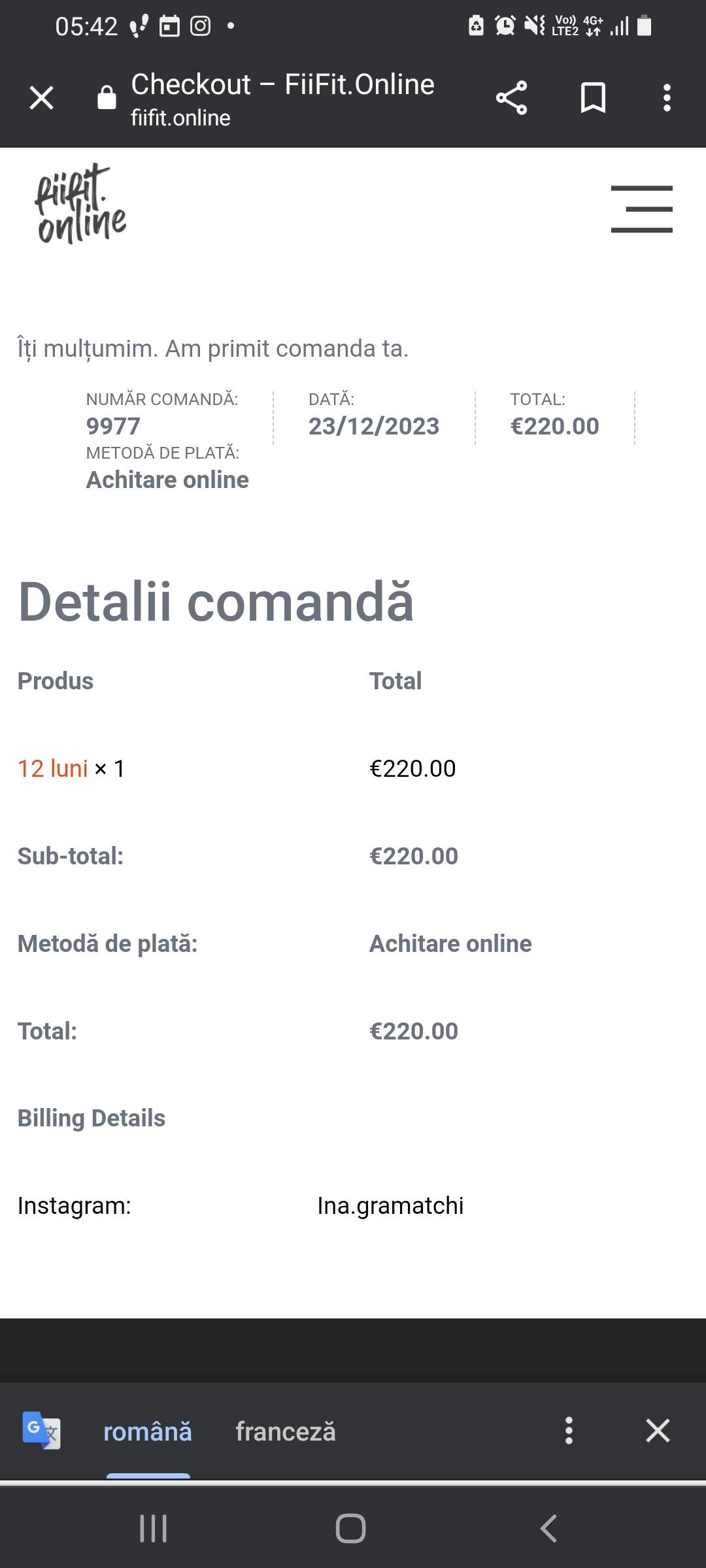Share the checkout page
Screen dimensions: 706x1568
pyautogui.click(x=511, y=98)
